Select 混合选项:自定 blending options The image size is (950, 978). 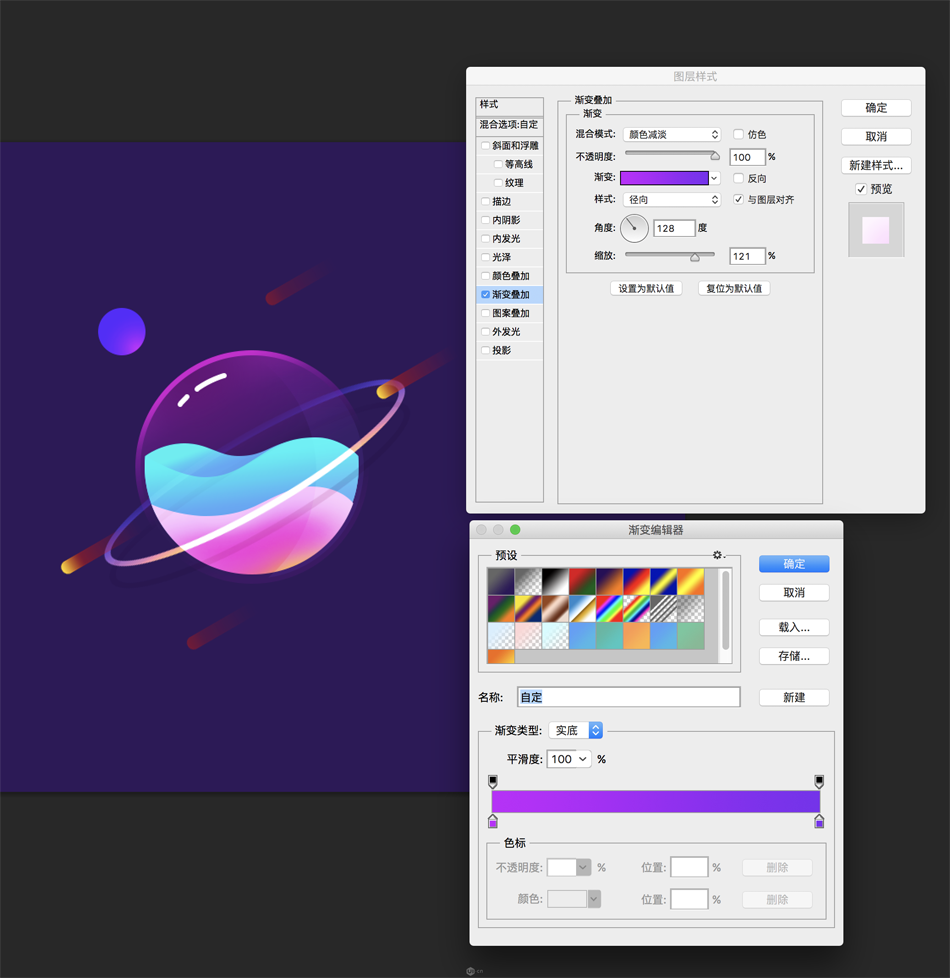509,125
